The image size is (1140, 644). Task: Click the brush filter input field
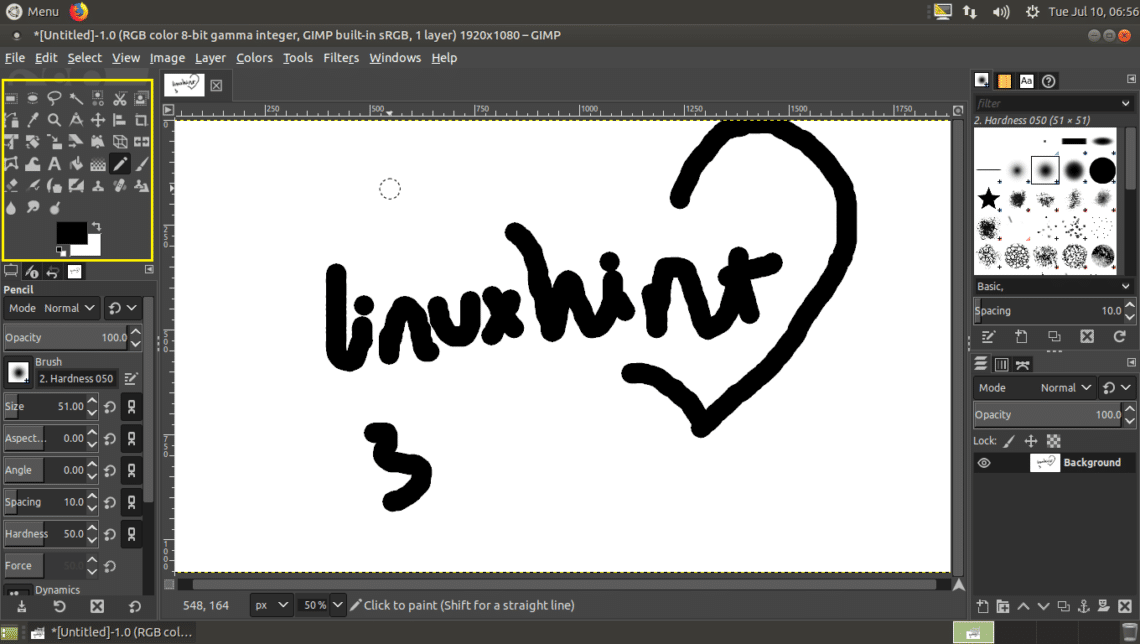point(1046,103)
